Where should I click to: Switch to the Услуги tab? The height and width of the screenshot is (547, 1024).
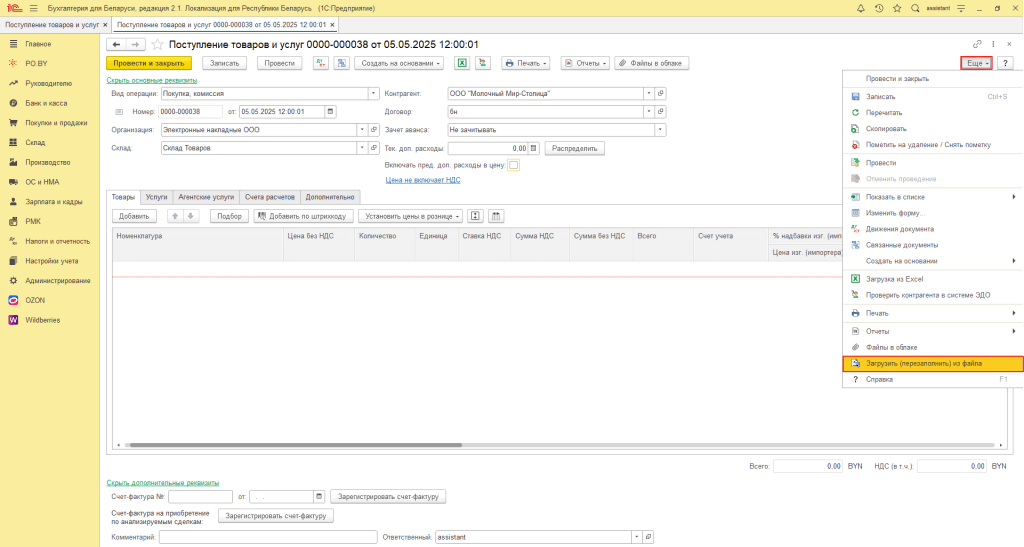click(156, 197)
